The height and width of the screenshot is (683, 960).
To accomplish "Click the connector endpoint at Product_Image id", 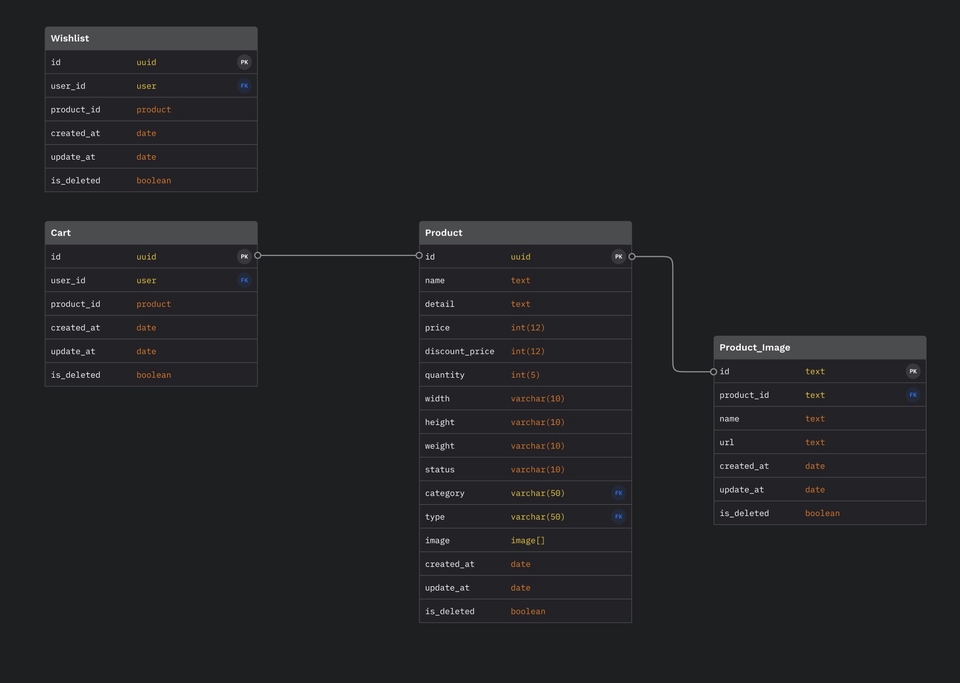I will [713, 371].
